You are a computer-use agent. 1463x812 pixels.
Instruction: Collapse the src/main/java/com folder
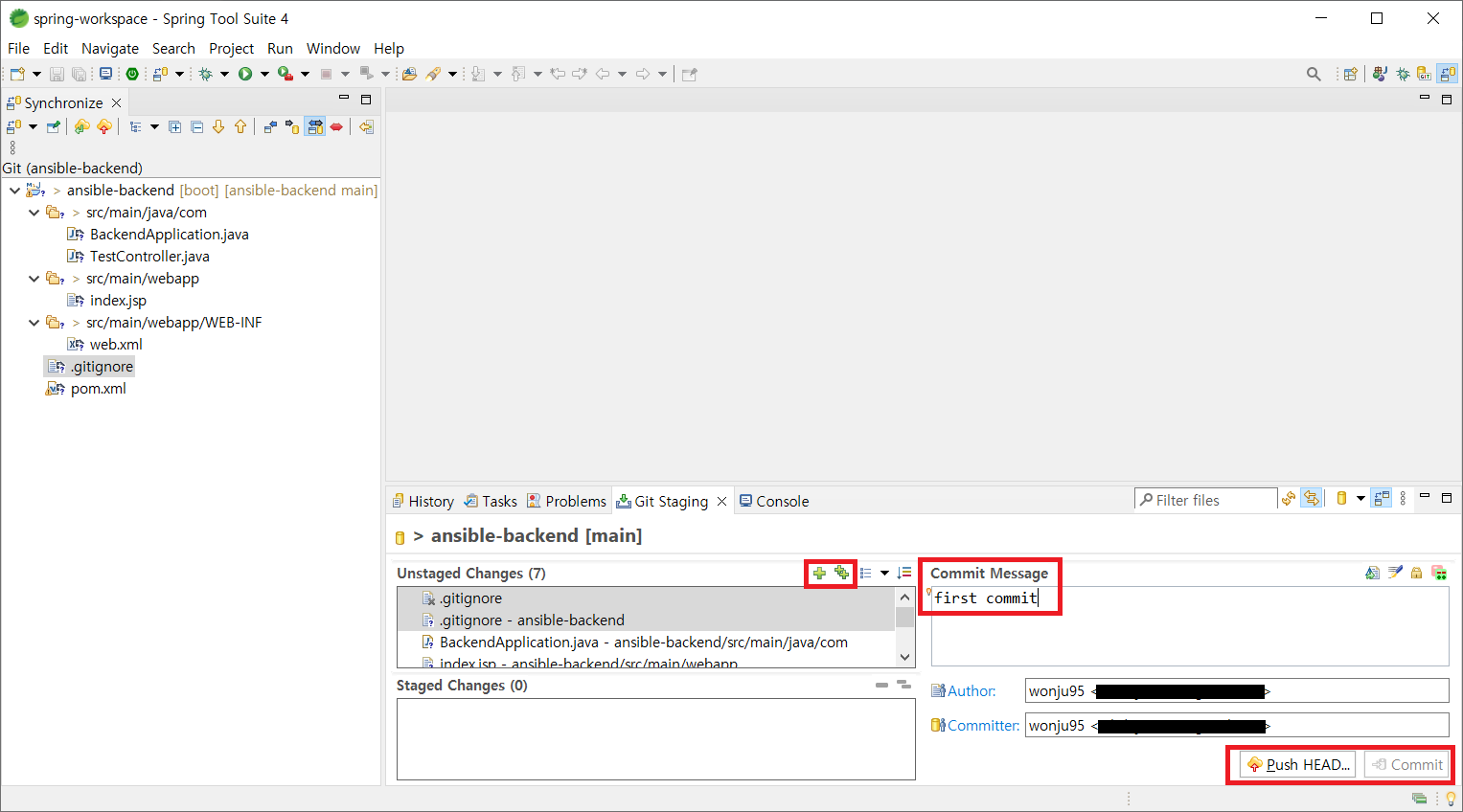pyautogui.click(x=34, y=213)
